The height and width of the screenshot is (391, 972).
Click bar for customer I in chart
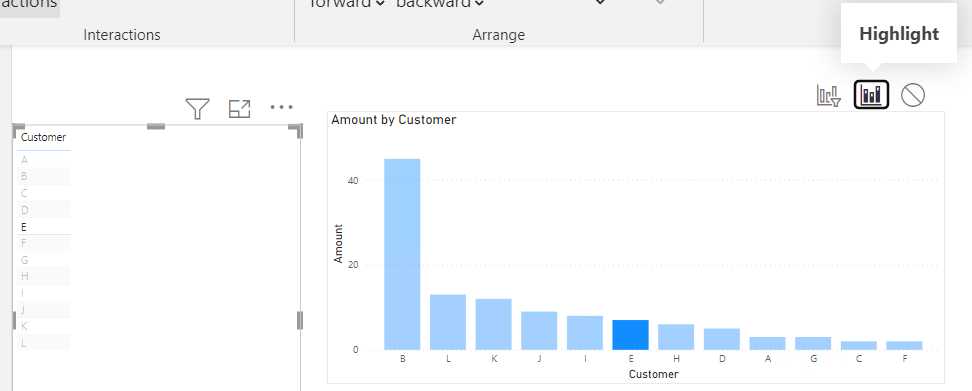pos(585,333)
